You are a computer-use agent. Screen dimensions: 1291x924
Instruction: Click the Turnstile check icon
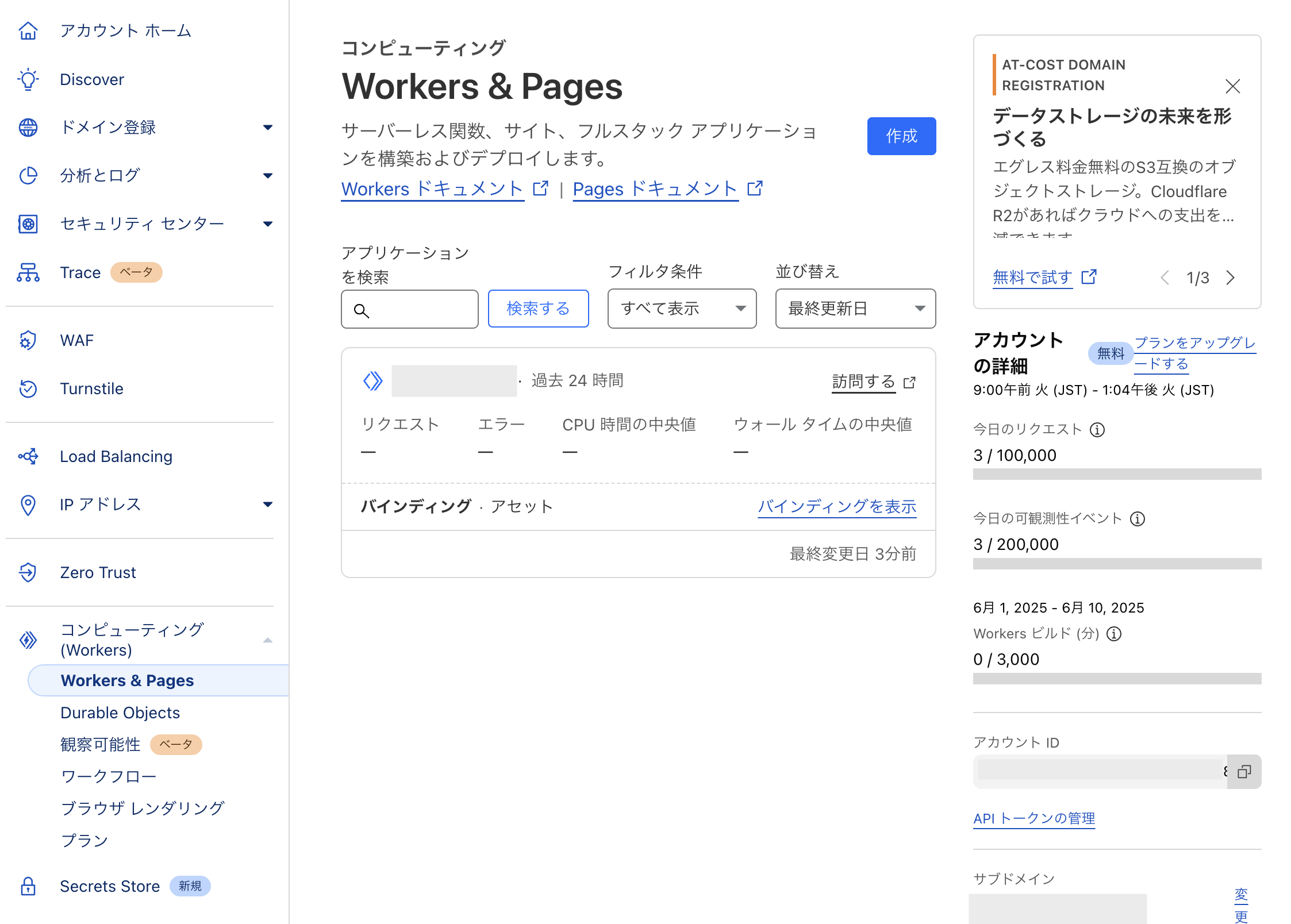(28, 388)
